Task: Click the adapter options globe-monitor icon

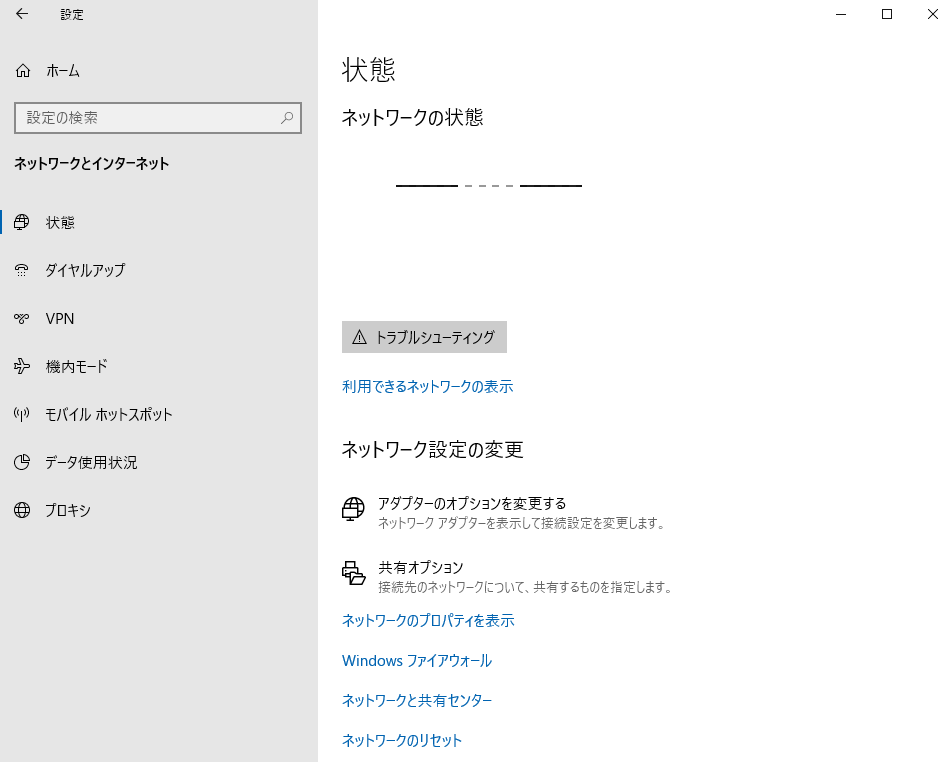Action: point(353,509)
